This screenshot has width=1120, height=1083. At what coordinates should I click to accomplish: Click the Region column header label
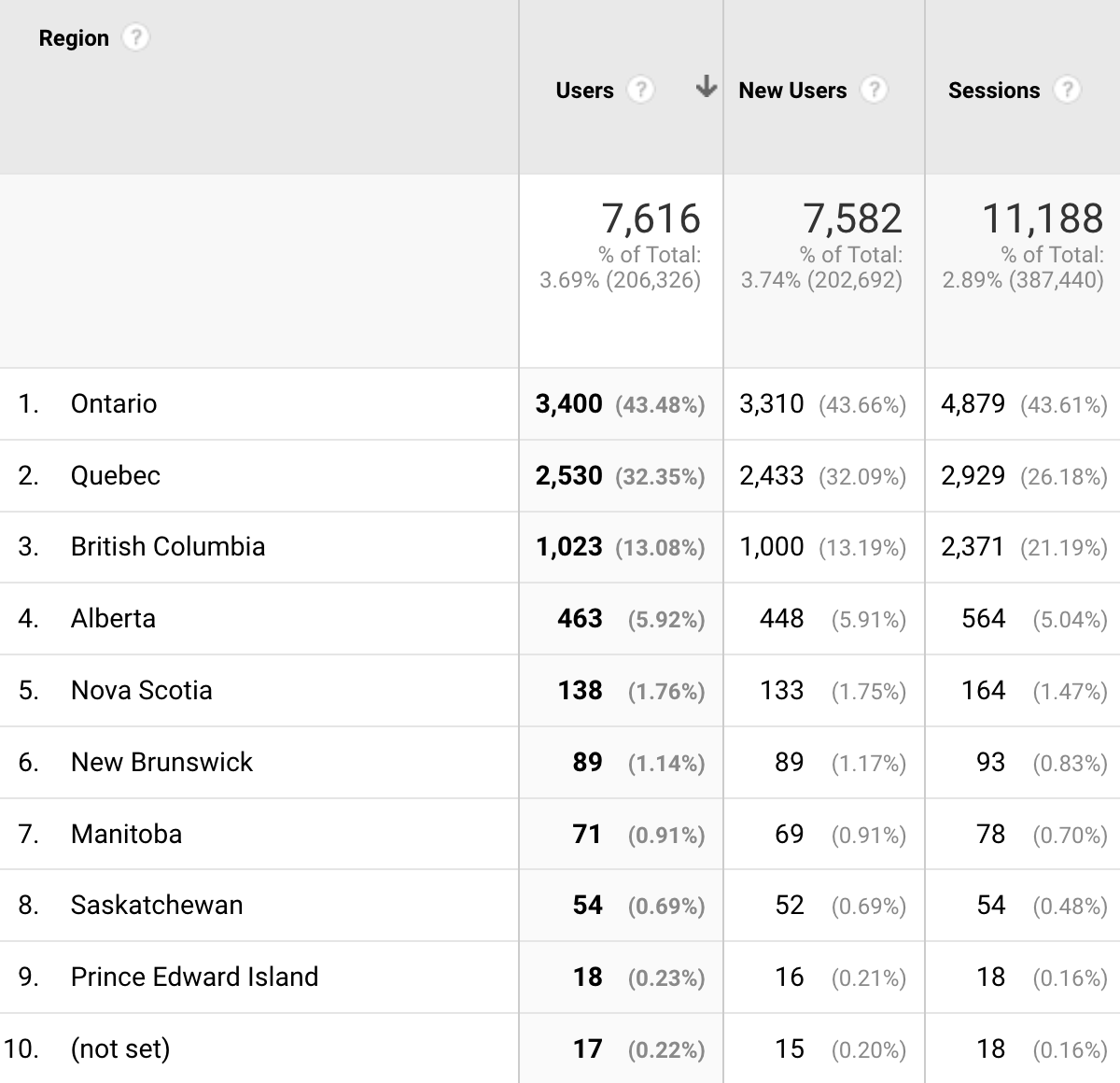coord(74,38)
